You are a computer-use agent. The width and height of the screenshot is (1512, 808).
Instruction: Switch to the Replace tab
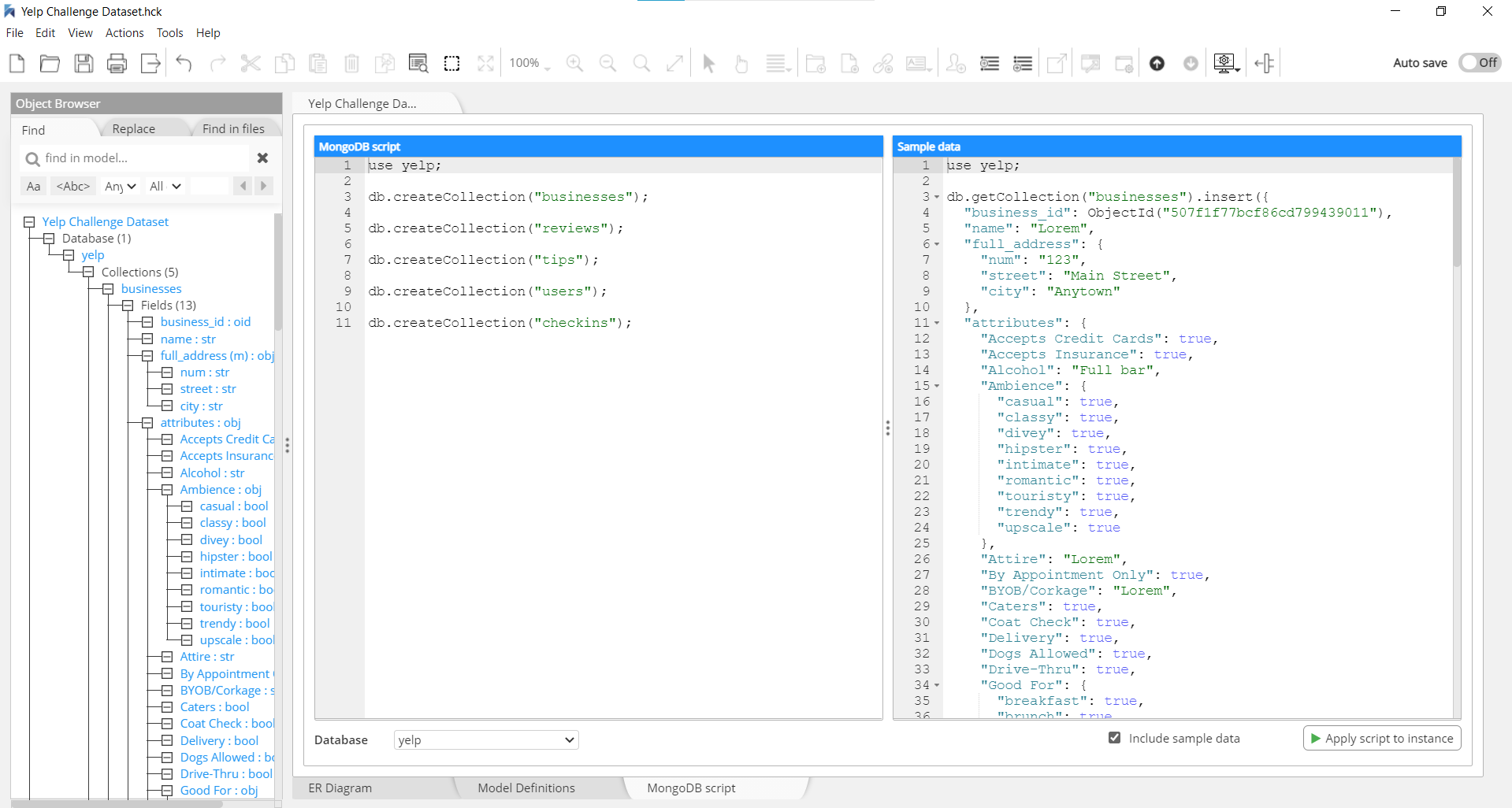[134, 129]
